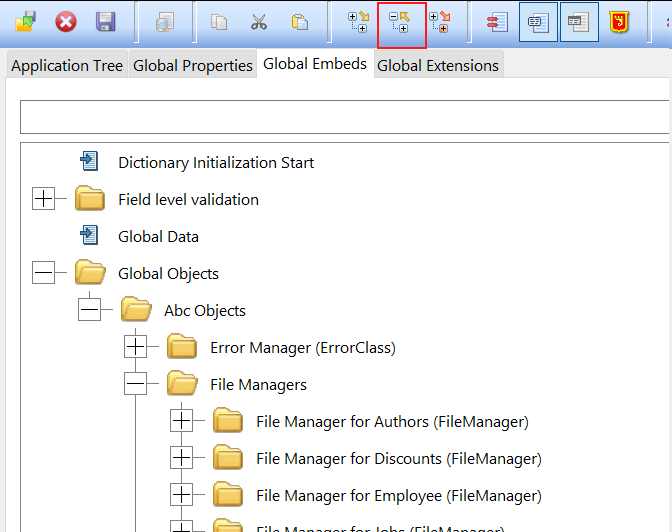Click the save and close toolbar icon

[x=25, y=22]
